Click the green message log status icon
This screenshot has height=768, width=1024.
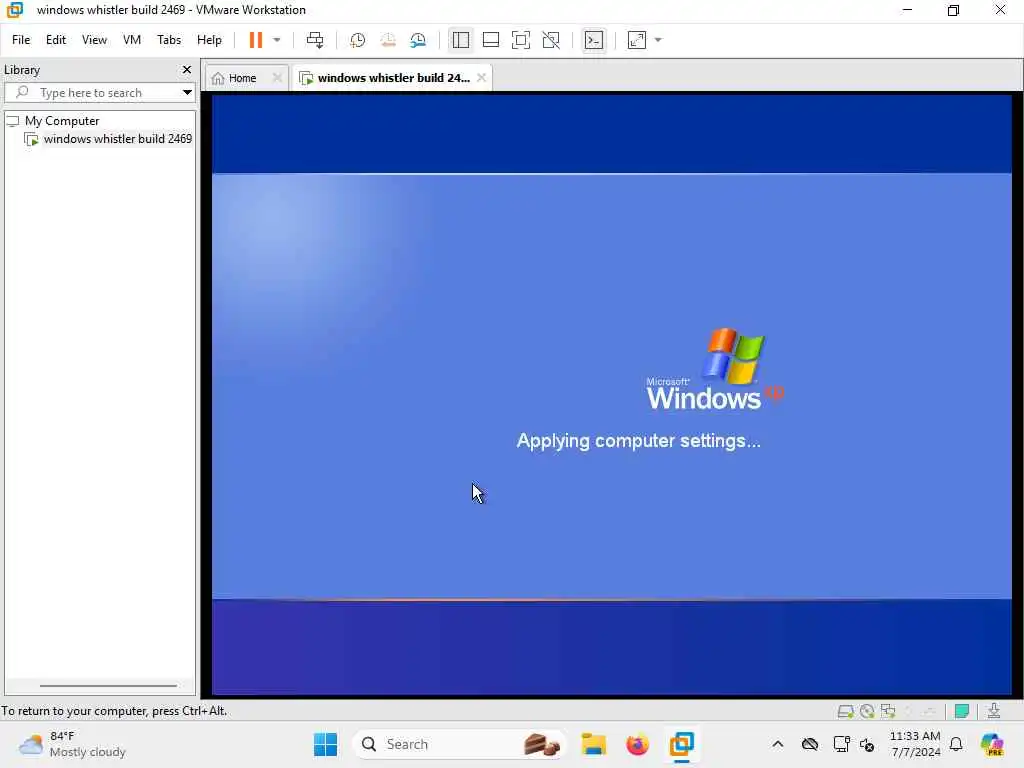point(961,711)
